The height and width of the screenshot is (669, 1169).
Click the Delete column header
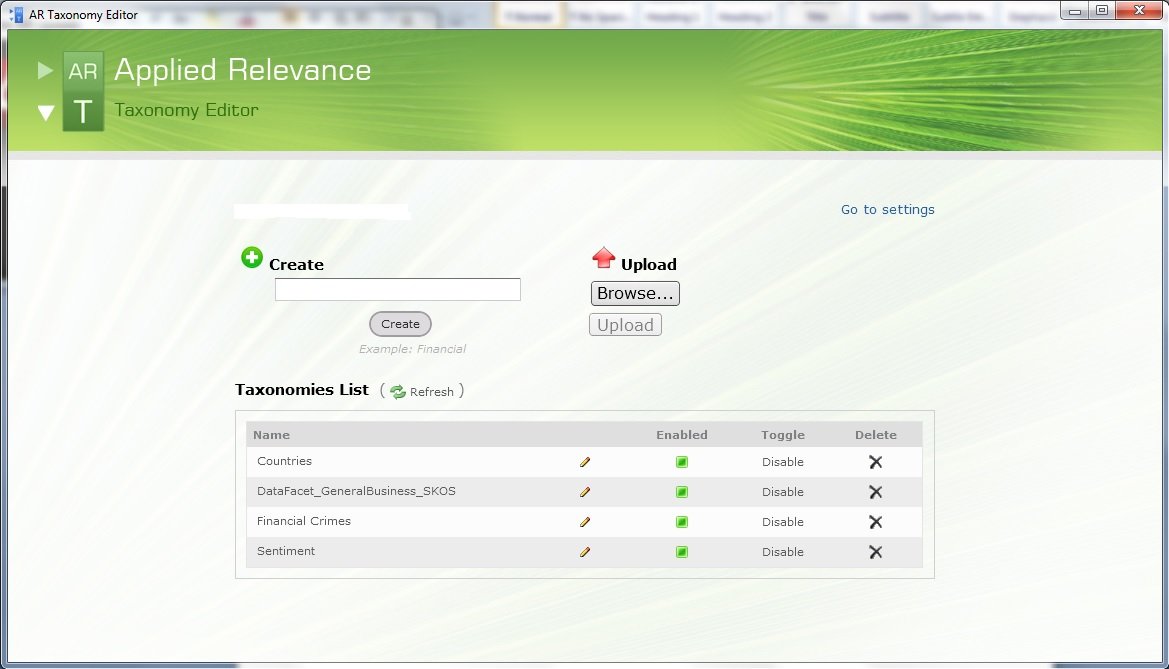(876, 435)
